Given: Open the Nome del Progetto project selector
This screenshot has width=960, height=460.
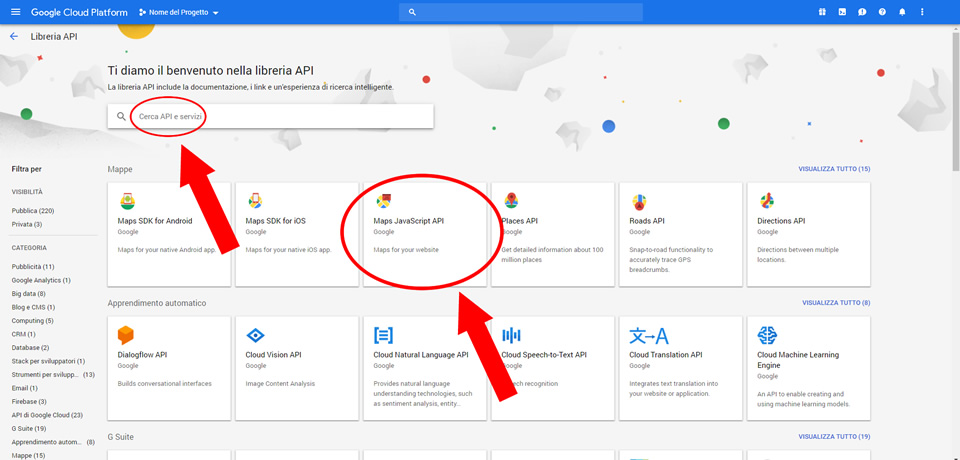Looking at the screenshot, I should click(x=179, y=12).
